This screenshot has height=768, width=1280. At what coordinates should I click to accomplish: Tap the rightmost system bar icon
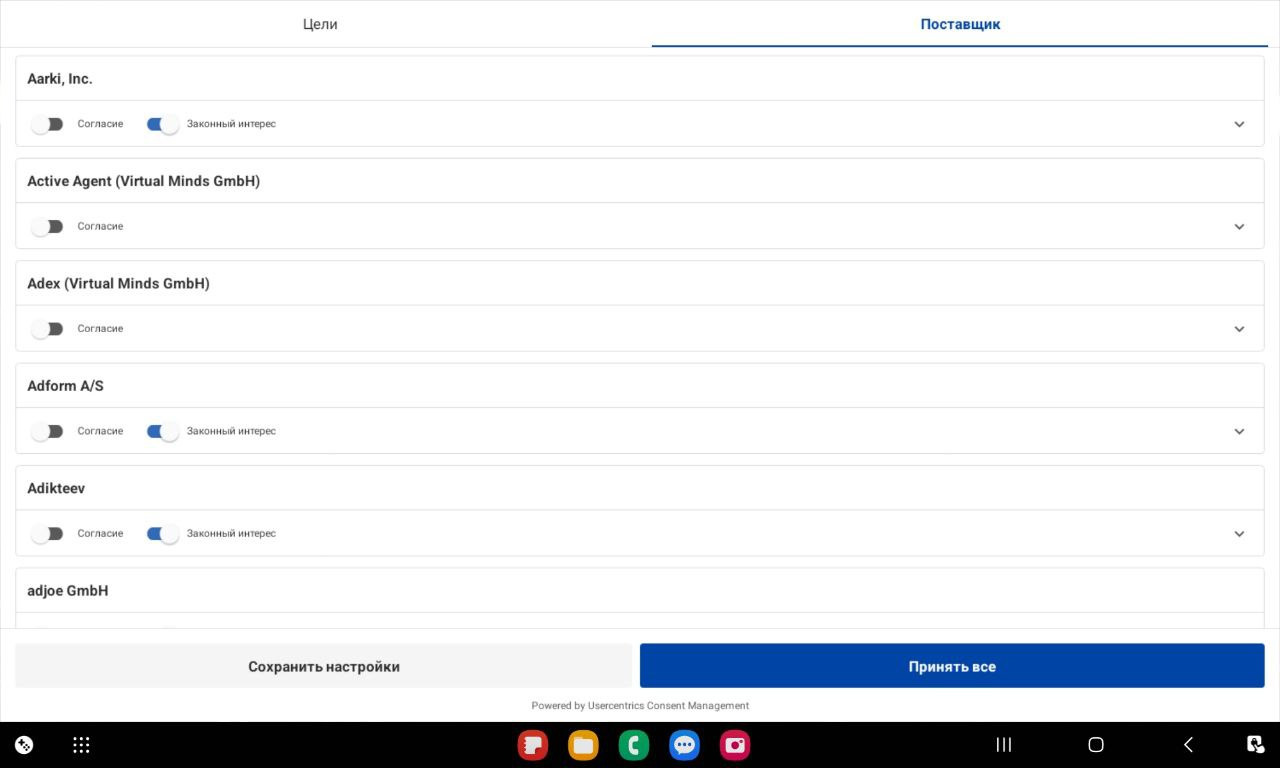1256,745
